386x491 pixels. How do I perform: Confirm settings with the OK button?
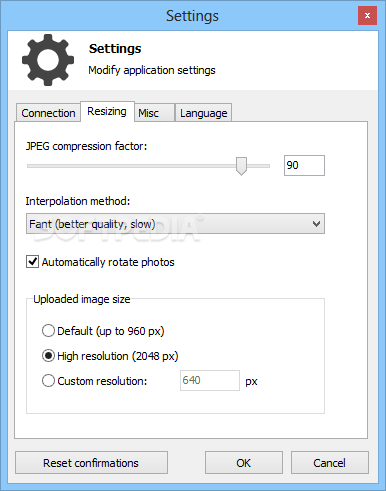tap(244, 463)
